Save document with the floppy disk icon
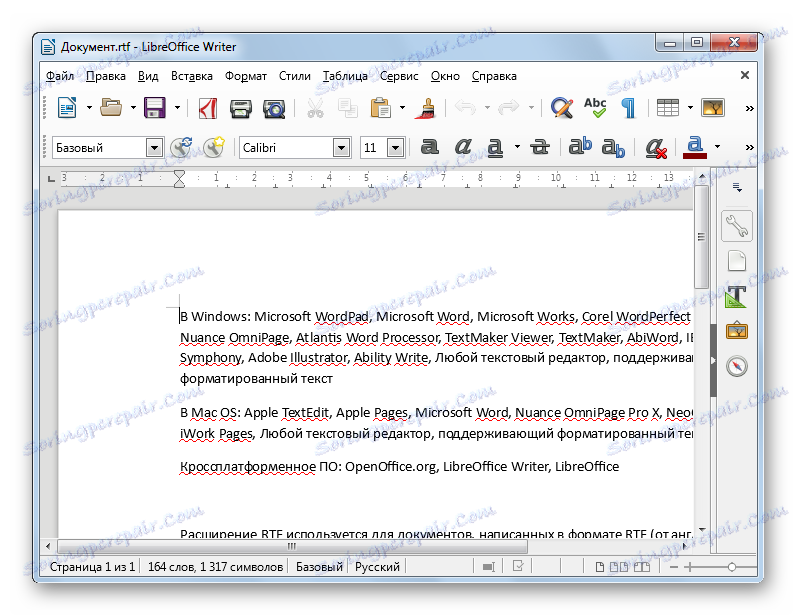Image resolution: width=797 pixels, height=616 pixels. click(x=155, y=108)
